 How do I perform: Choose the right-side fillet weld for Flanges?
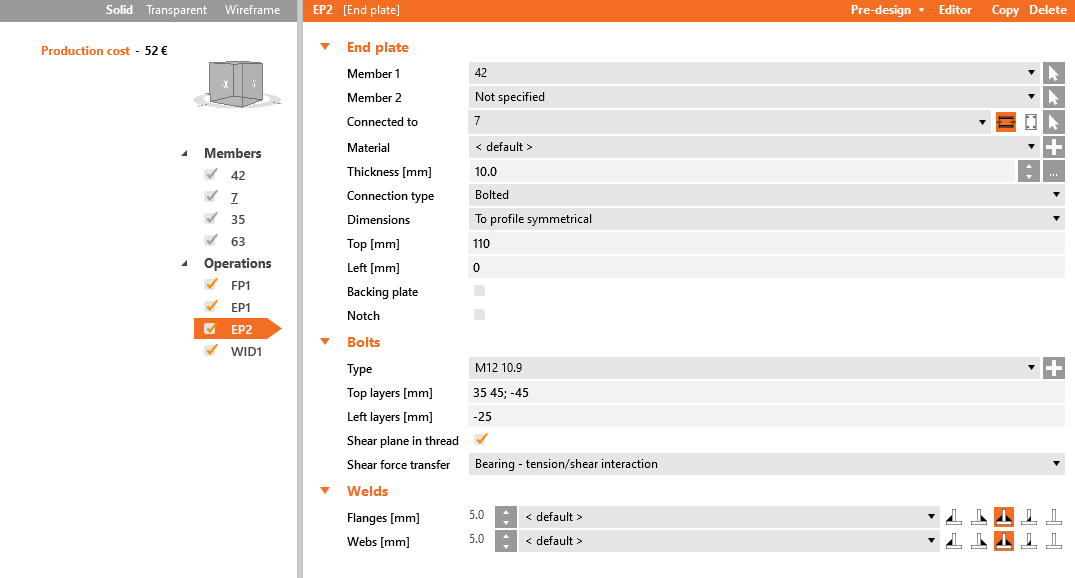[x=979, y=517]
